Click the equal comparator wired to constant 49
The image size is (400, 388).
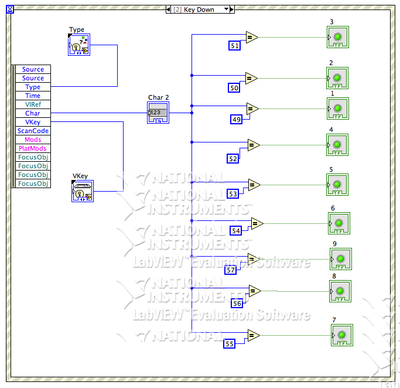252,109
